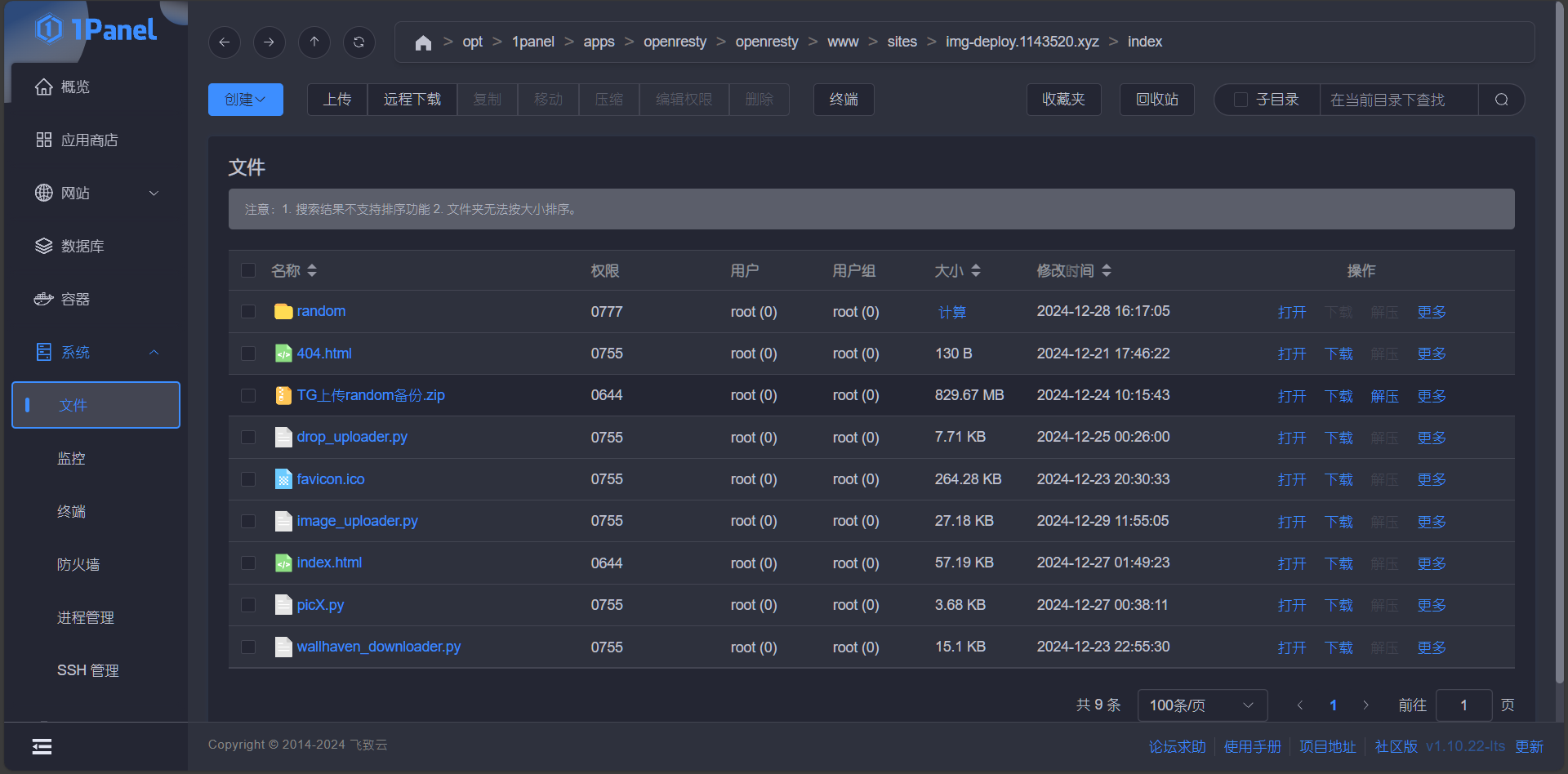Click the wallhaven_downloader.py file icon

click(283, 647)
